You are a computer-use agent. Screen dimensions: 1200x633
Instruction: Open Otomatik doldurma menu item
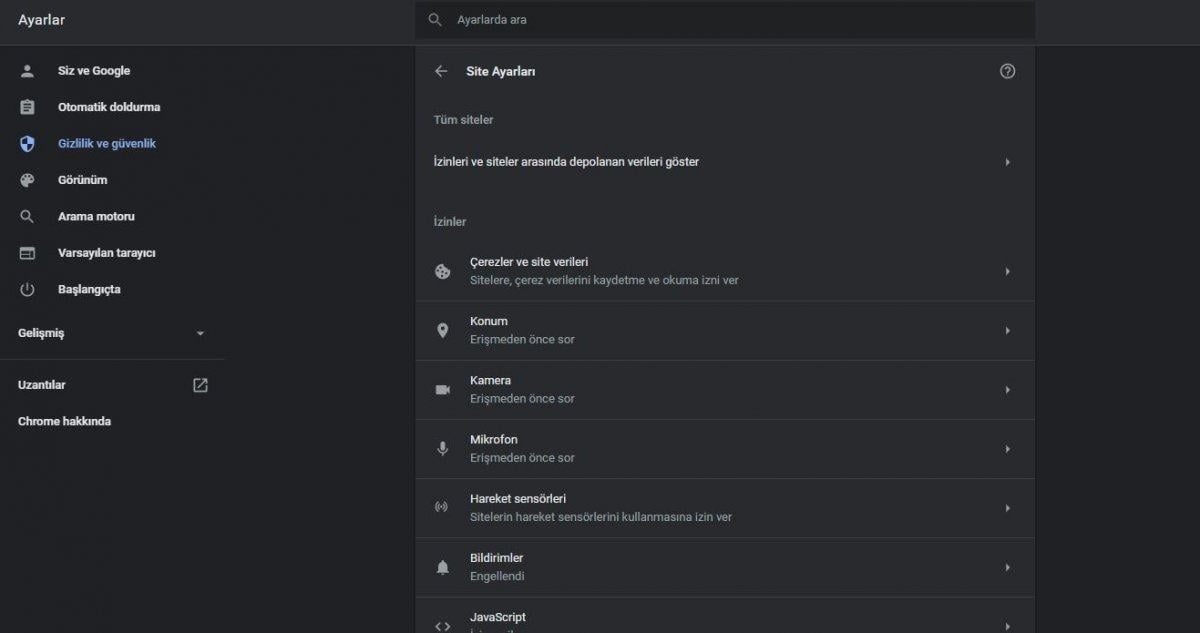(108, 107)
